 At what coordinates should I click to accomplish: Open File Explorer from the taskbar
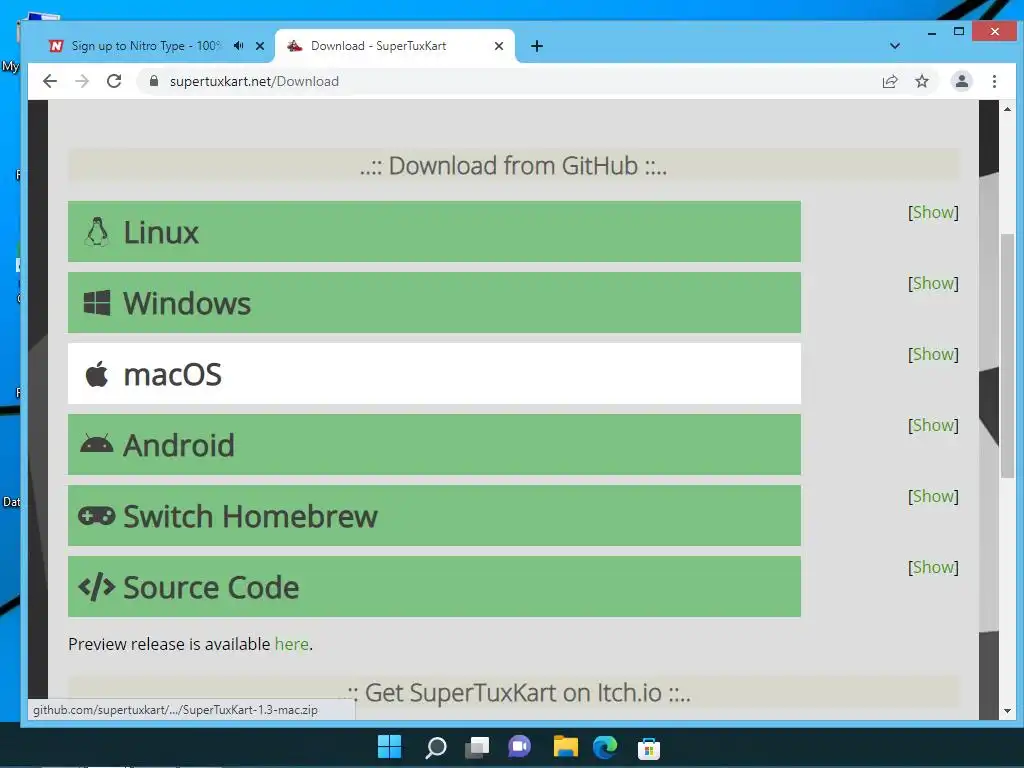point(566,746)
